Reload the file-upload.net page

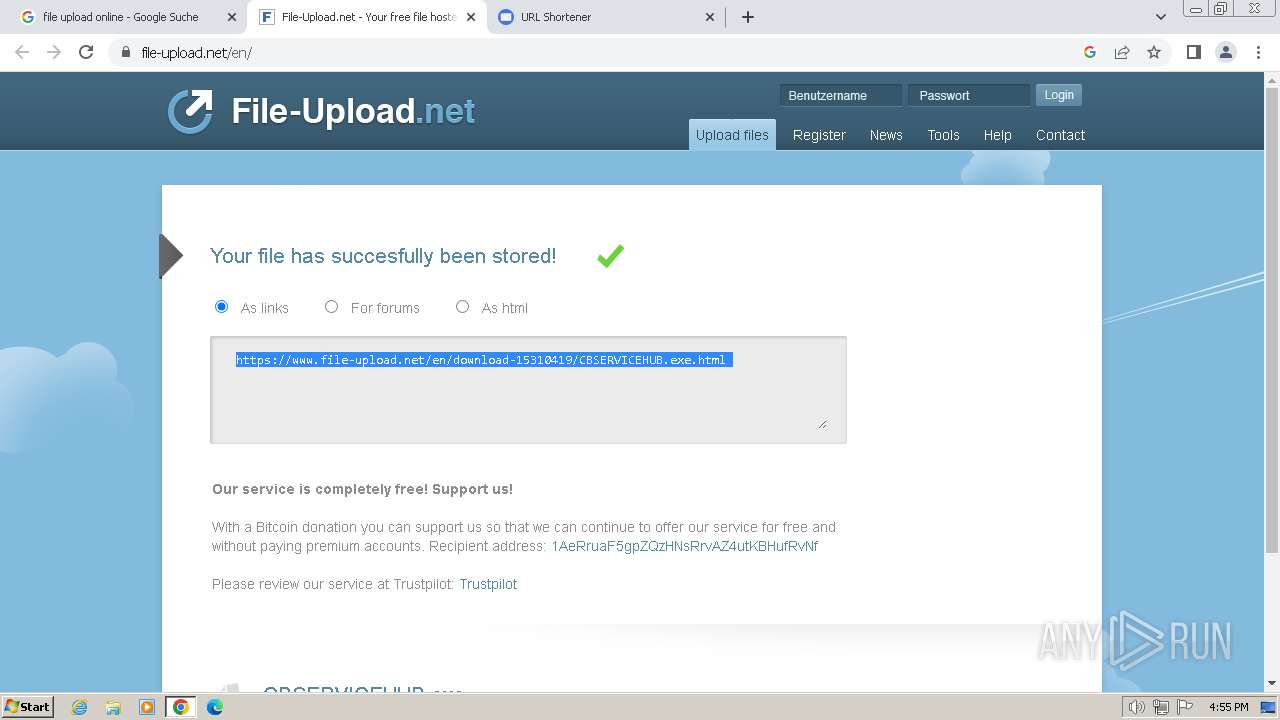tap(86, 52)
